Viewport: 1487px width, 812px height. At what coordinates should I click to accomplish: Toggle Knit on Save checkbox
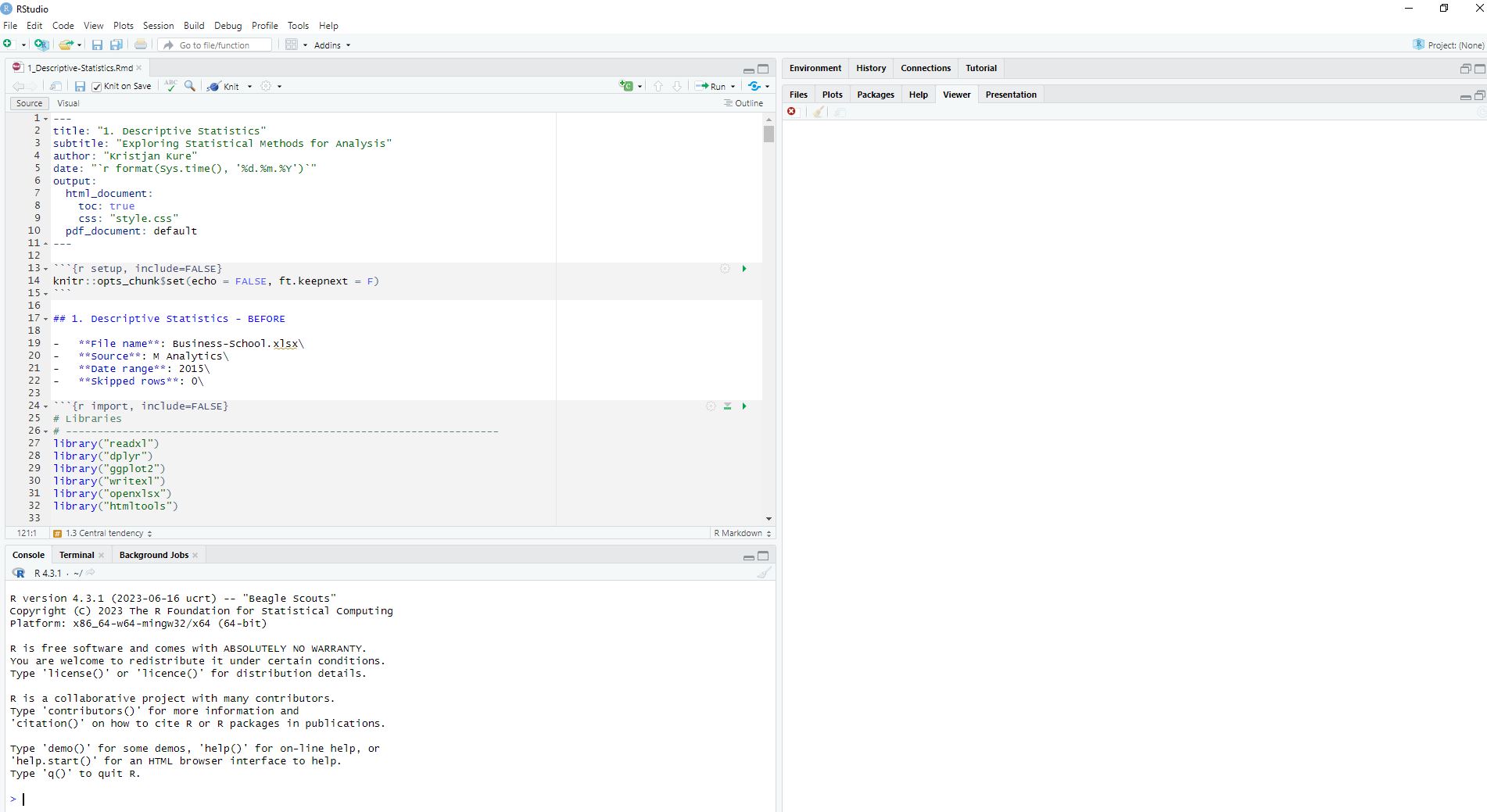pyautogui.click(x=97, y=87)
